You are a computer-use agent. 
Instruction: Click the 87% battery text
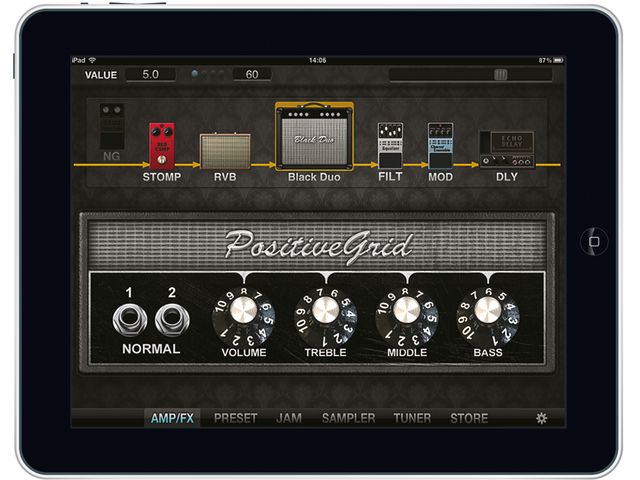click(545, 60)
